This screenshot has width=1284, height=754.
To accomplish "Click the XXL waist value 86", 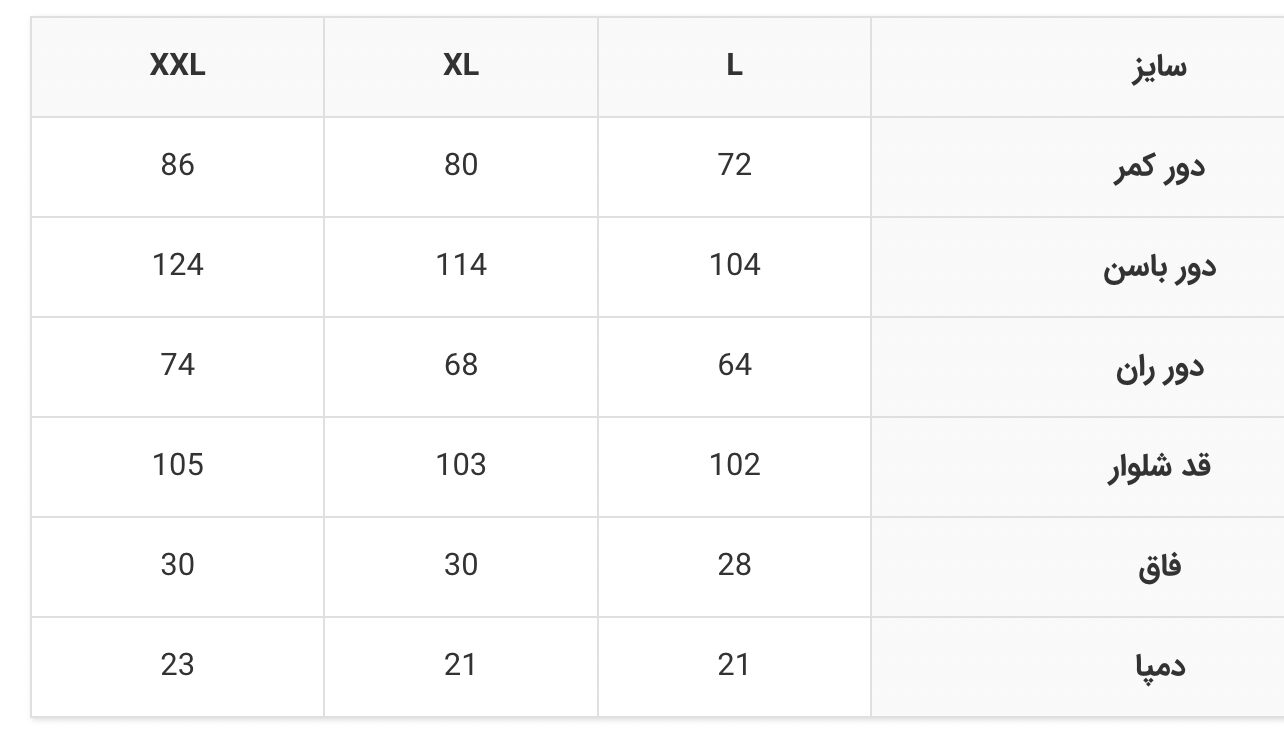I will click(177, 165).
